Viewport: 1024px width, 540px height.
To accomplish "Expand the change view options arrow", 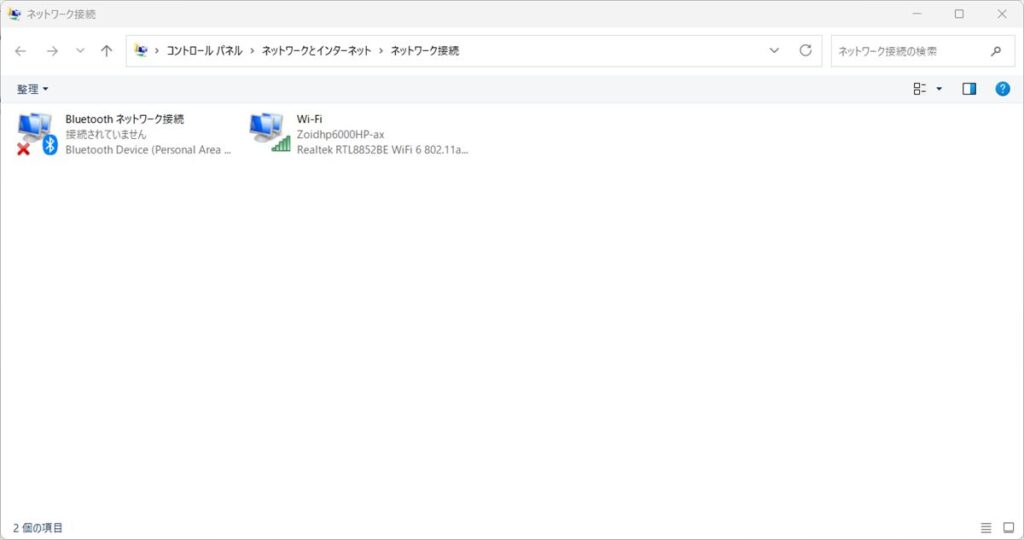I will [939, 89].
